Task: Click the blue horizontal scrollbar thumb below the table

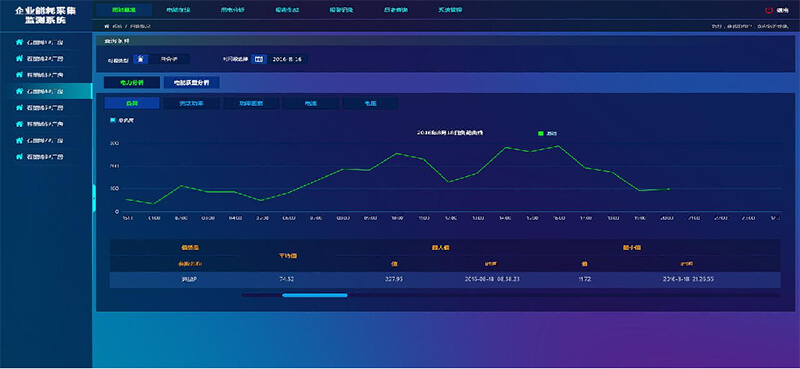Action: point(315,295)
